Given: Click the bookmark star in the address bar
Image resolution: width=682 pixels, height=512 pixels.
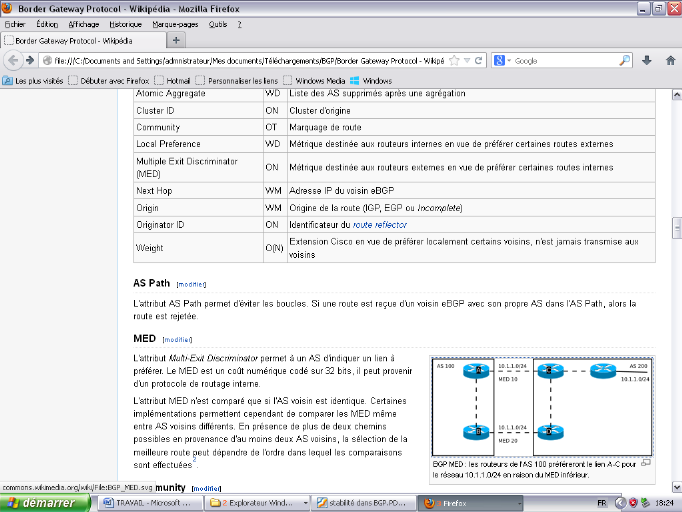Looking at the screenshot, I should [x=455, y=60].
